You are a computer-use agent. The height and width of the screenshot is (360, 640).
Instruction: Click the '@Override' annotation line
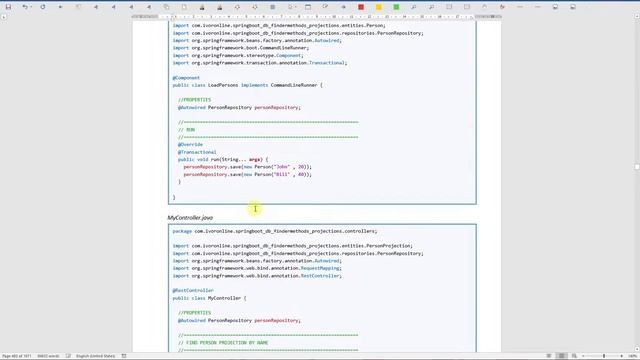[190, 144]
